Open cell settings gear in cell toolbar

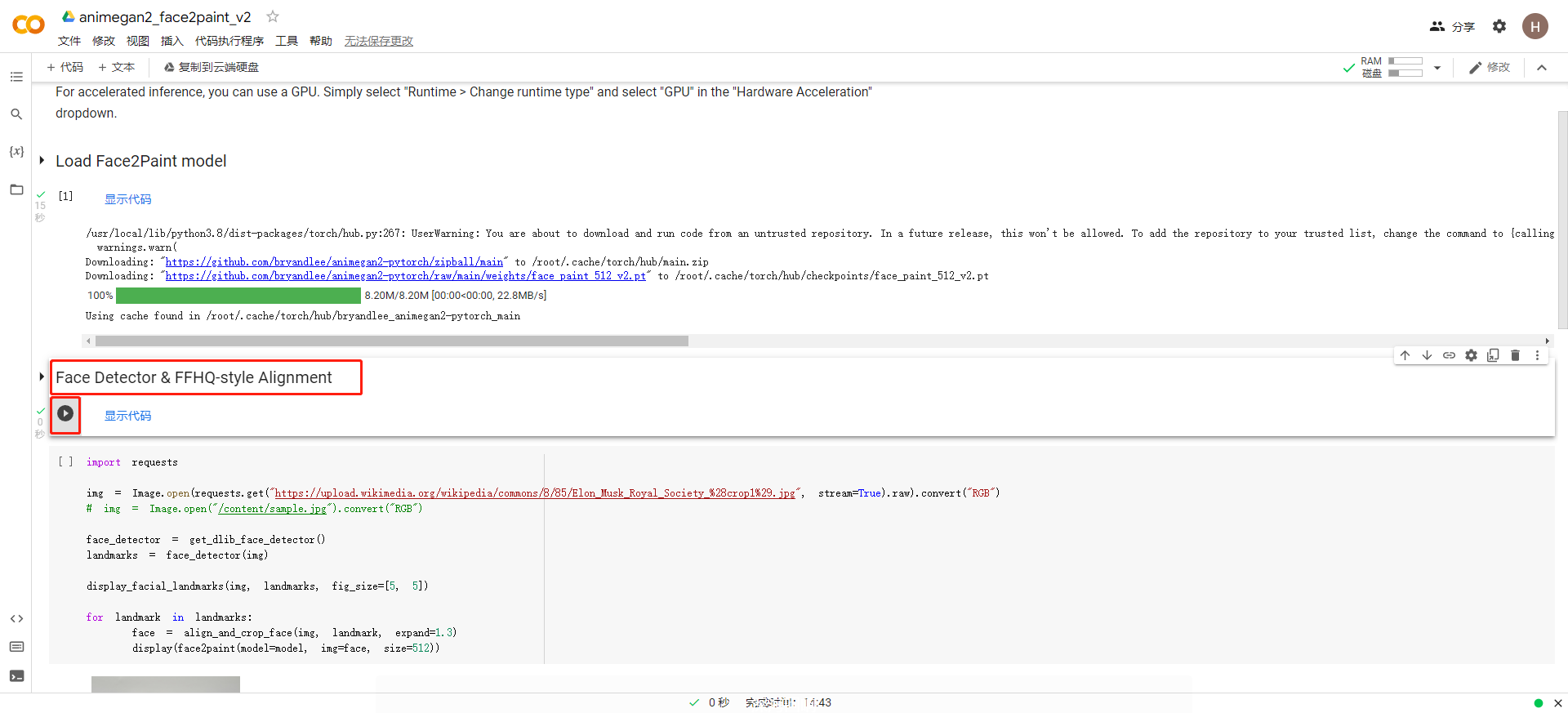click(1471, 355)
